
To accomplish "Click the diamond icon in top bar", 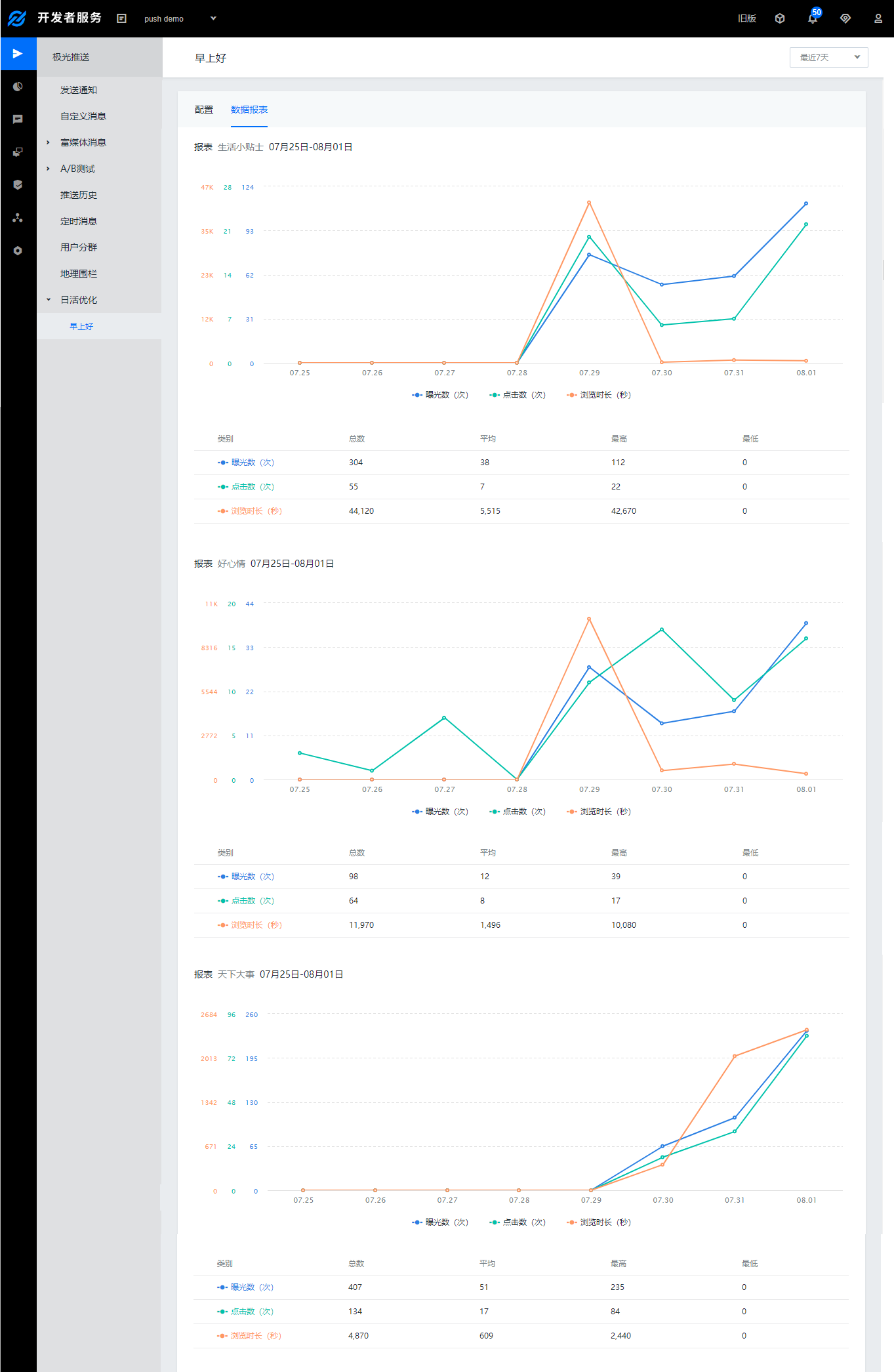I will coord(845,18).
